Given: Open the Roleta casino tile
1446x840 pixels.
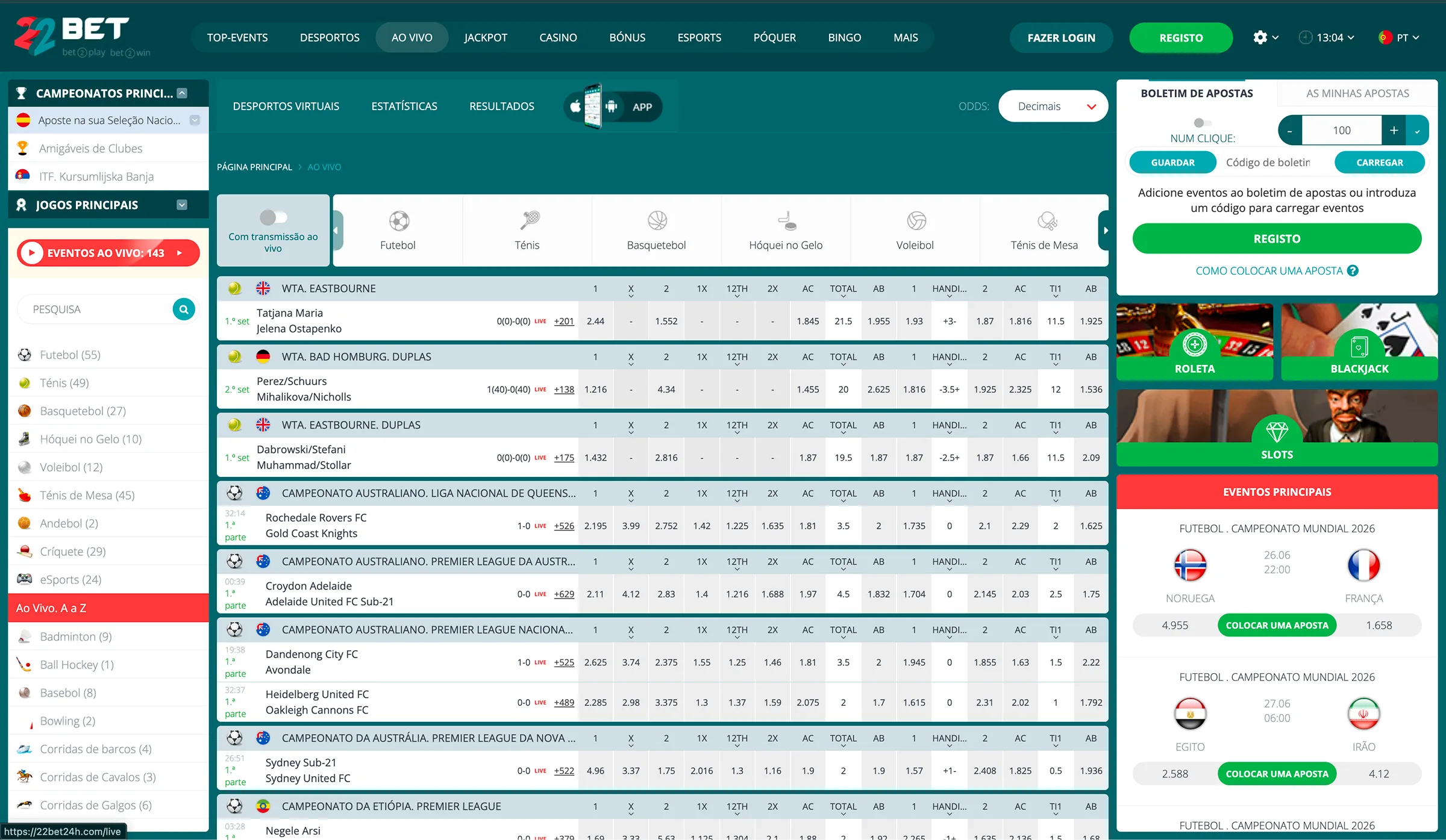Looking at the screenshot, I should coord(1195,341).
